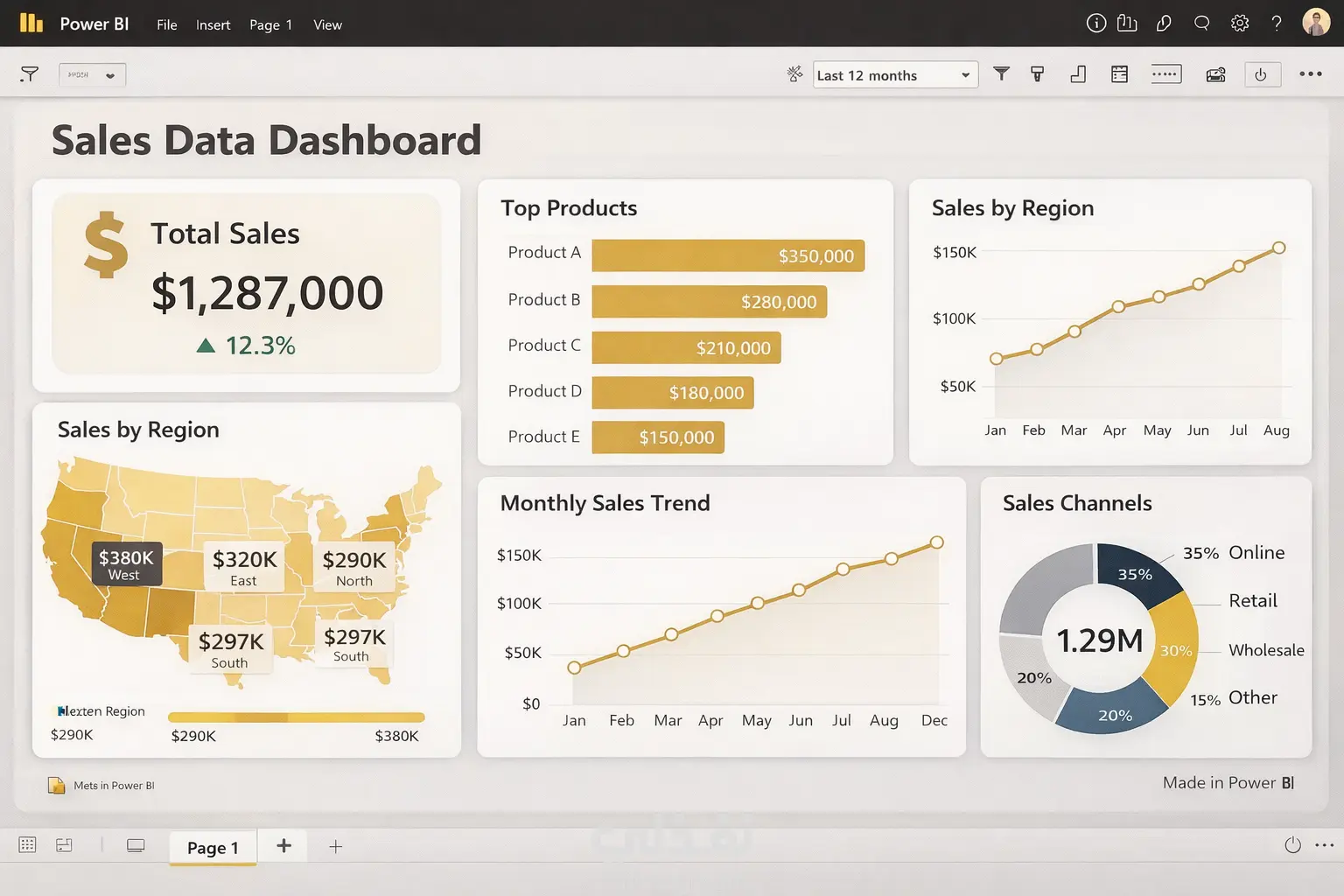The image size is (1344, 896).
Task: Open the bottom status bar ellipsis menu
Action: pos(1325,844)
